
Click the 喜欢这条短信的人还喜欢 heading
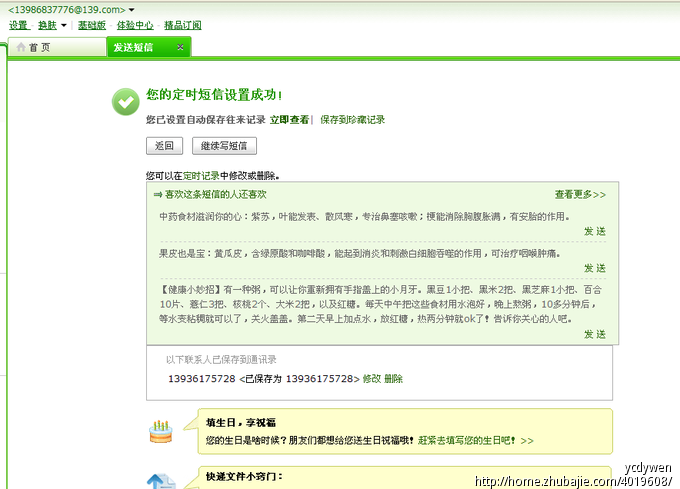pos(216,194)
